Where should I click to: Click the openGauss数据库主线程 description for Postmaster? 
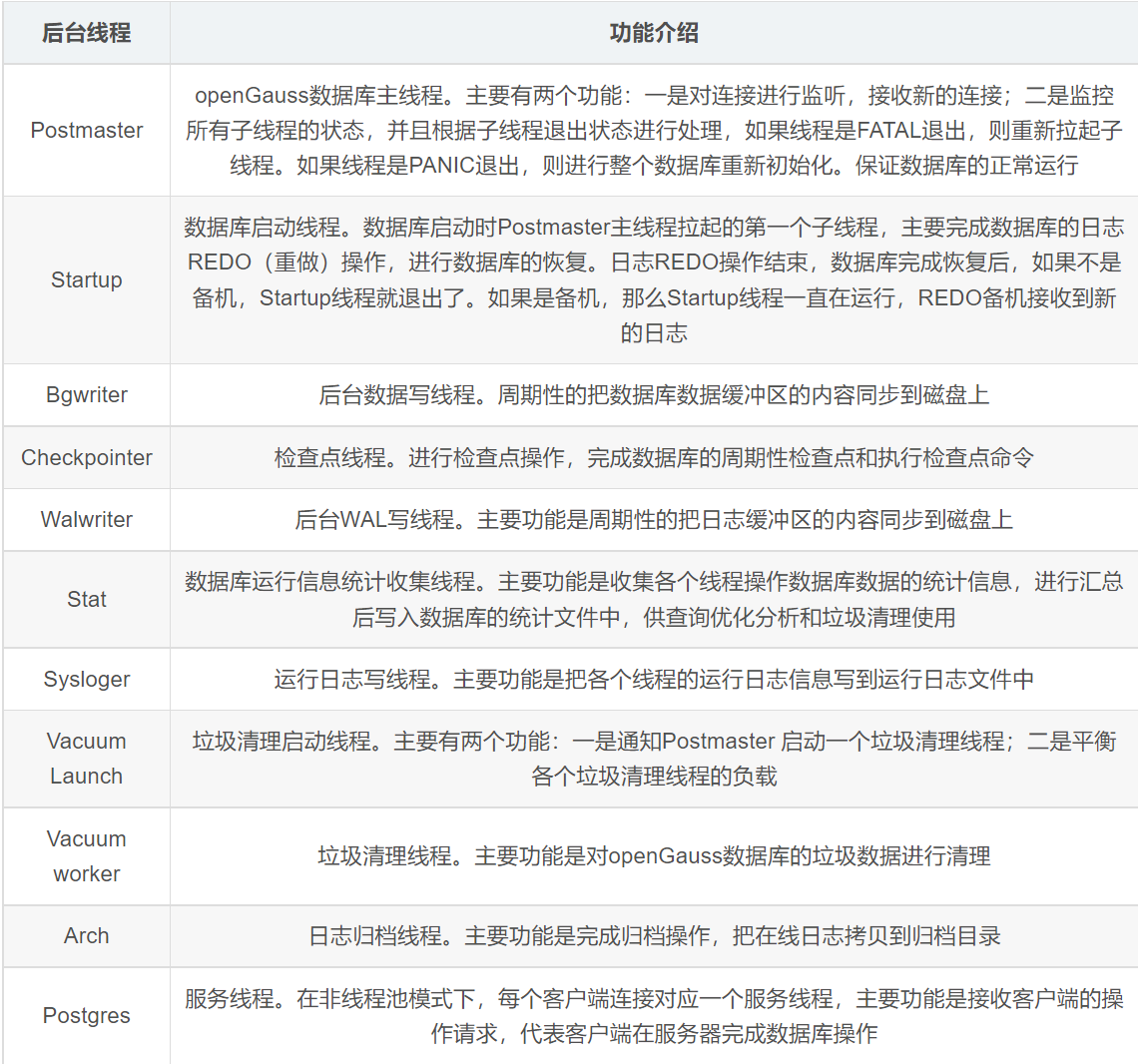[654, 130]
